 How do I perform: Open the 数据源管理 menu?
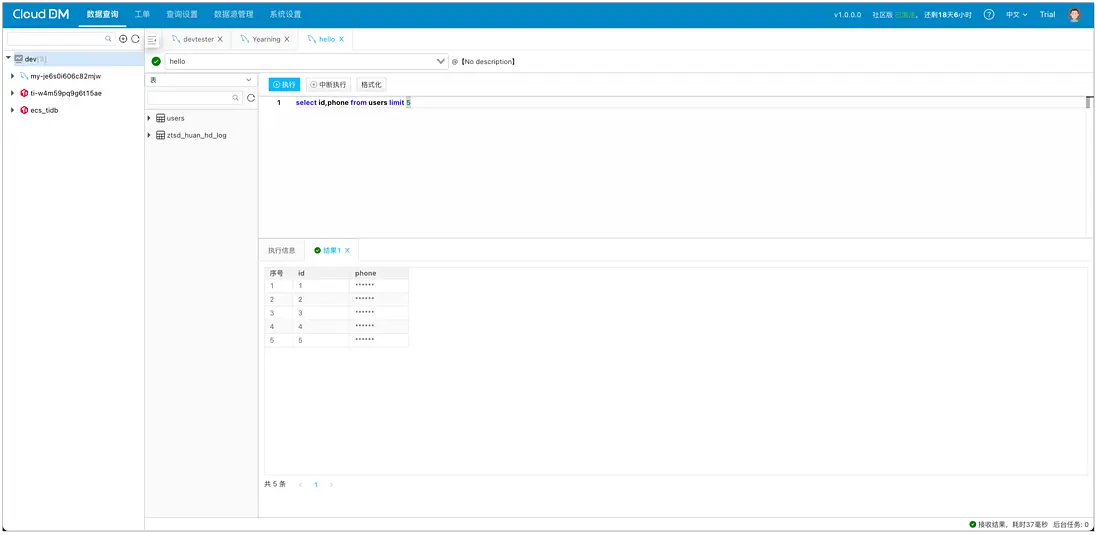(x=233, y=14)
